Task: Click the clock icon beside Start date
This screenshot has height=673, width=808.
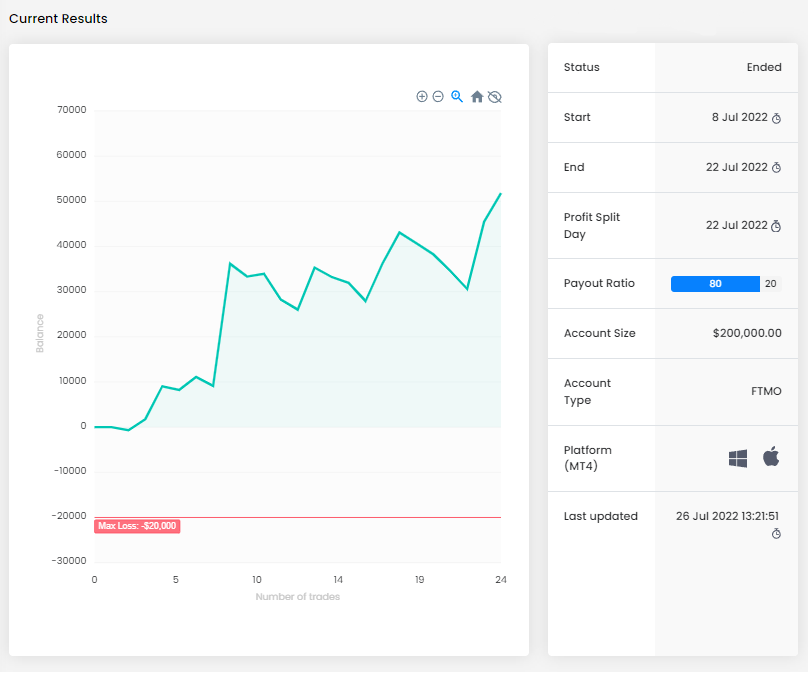Action: 776,118
